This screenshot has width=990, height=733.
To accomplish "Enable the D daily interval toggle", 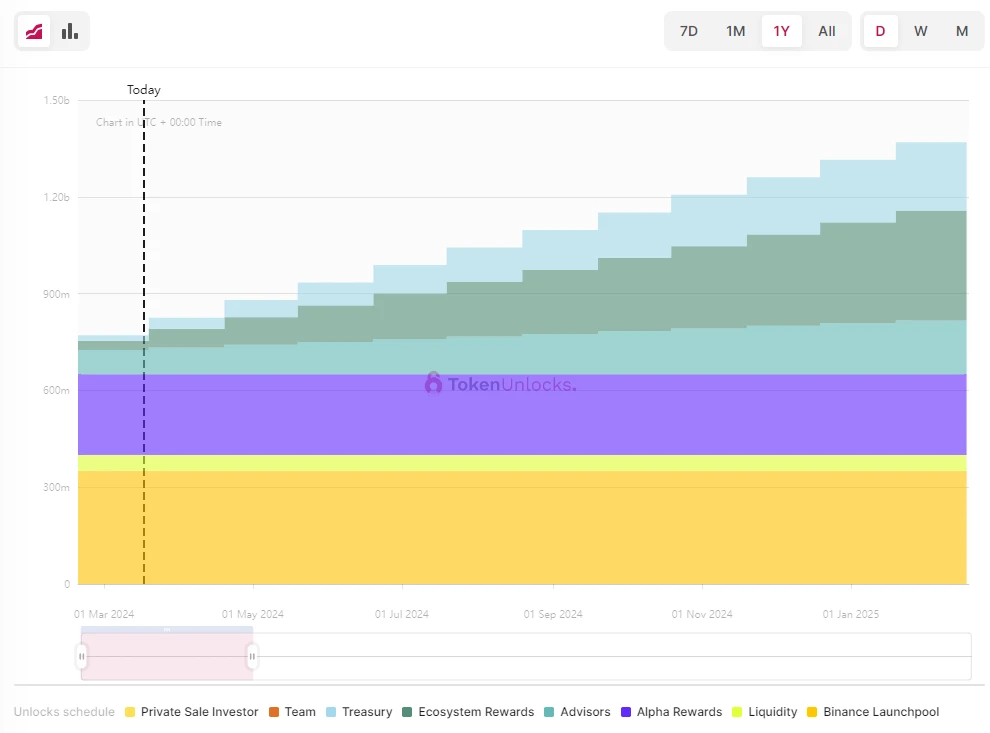I will coord(879,31).
